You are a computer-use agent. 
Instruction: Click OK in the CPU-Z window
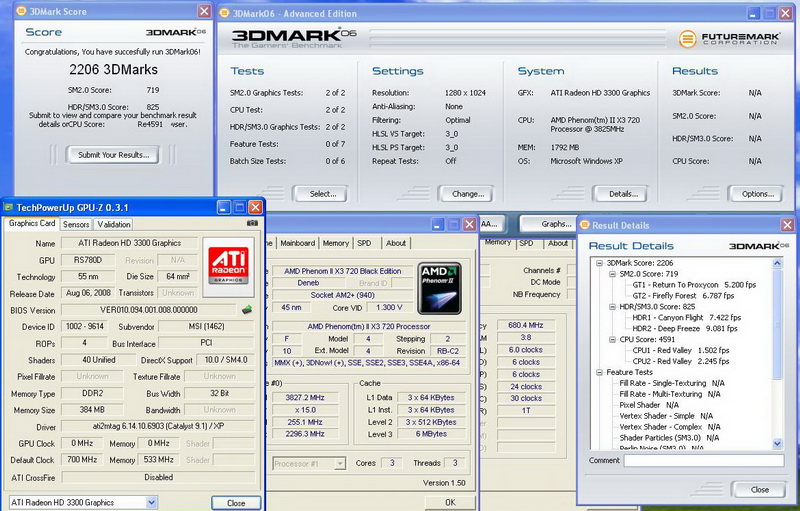click(x=450, y=503)
